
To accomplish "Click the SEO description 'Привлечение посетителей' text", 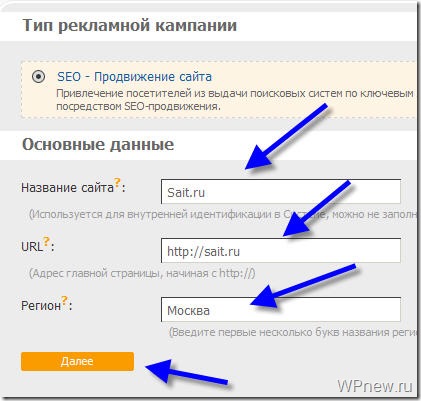I will tap(235, 100).
